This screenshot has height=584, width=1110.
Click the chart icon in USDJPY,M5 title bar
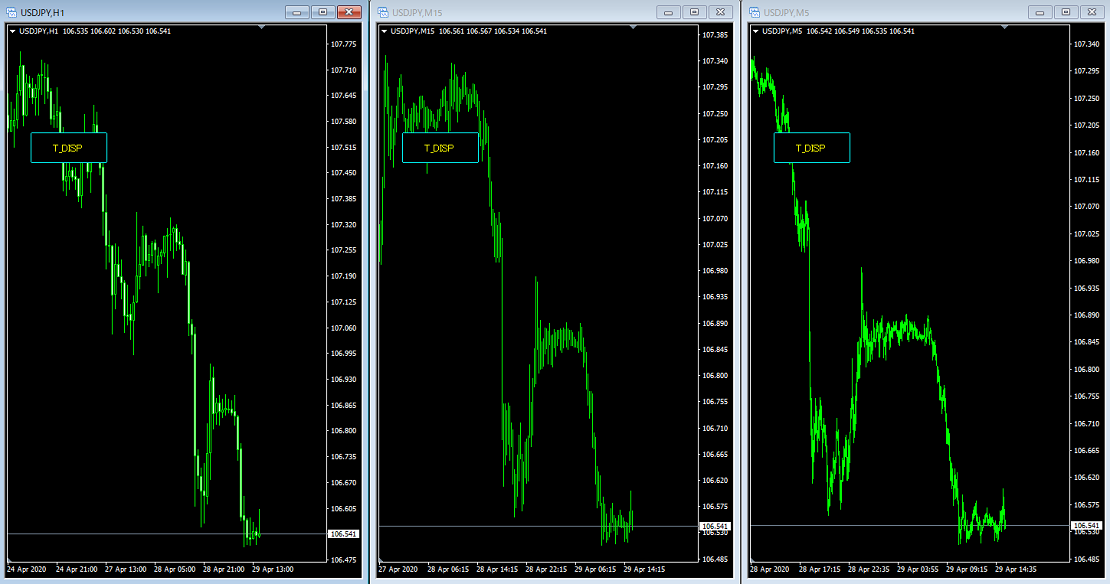(x=753, y=13)
